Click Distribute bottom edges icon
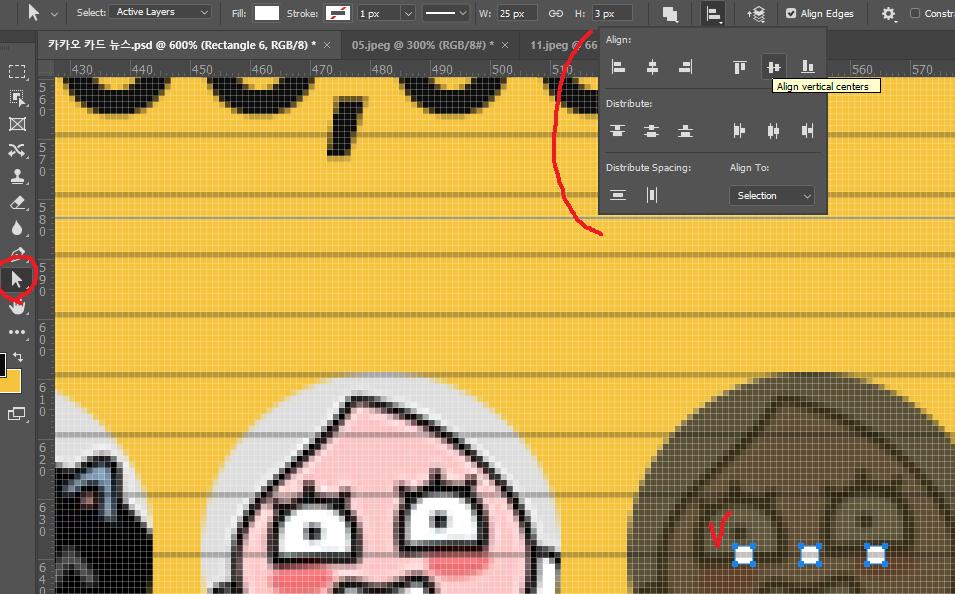The width and height of the screenshot is (955, 594). pos(685,130)
